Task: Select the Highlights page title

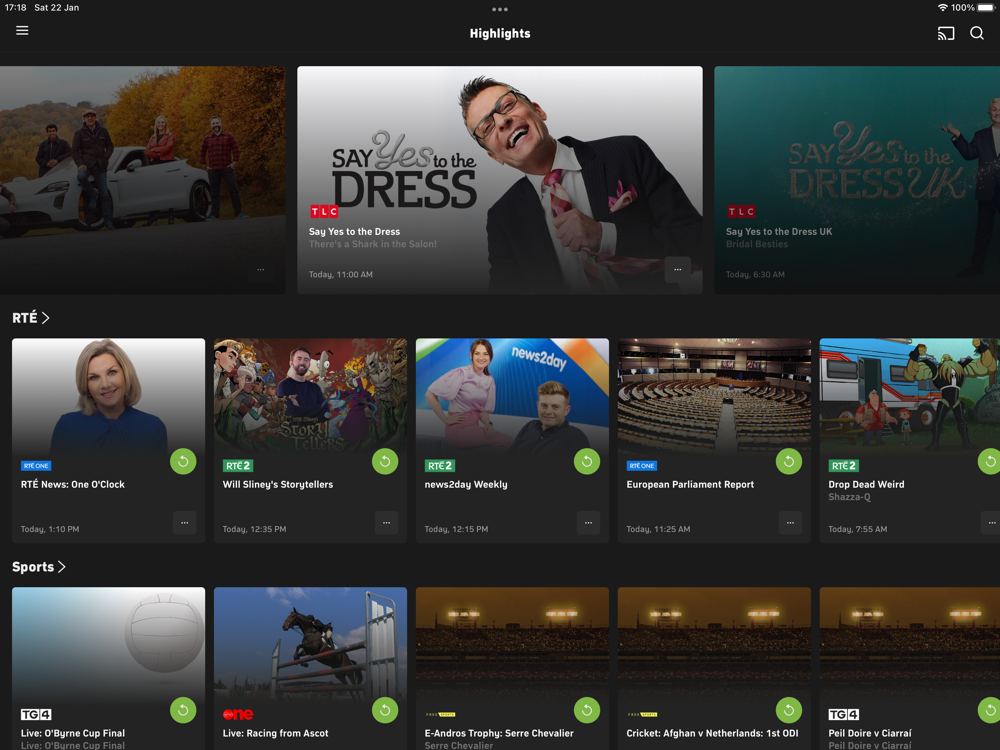Action: [500, 33]
